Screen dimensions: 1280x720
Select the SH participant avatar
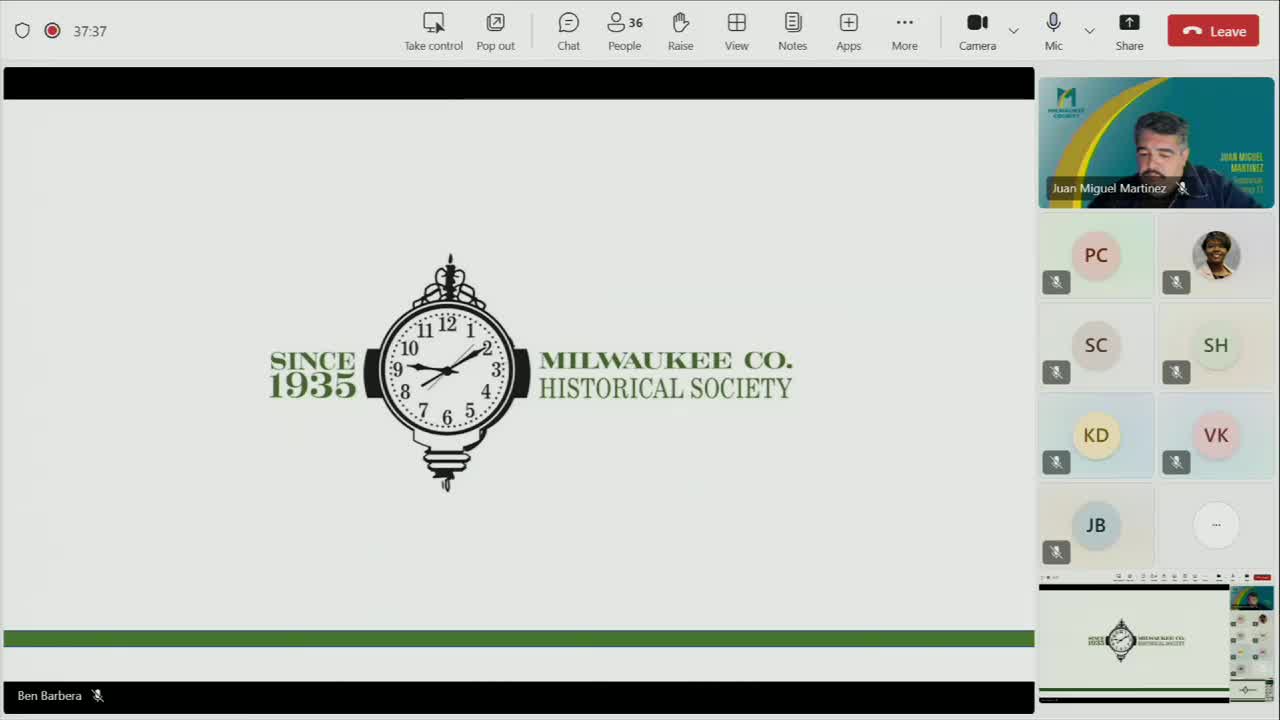click(1216, 345)
